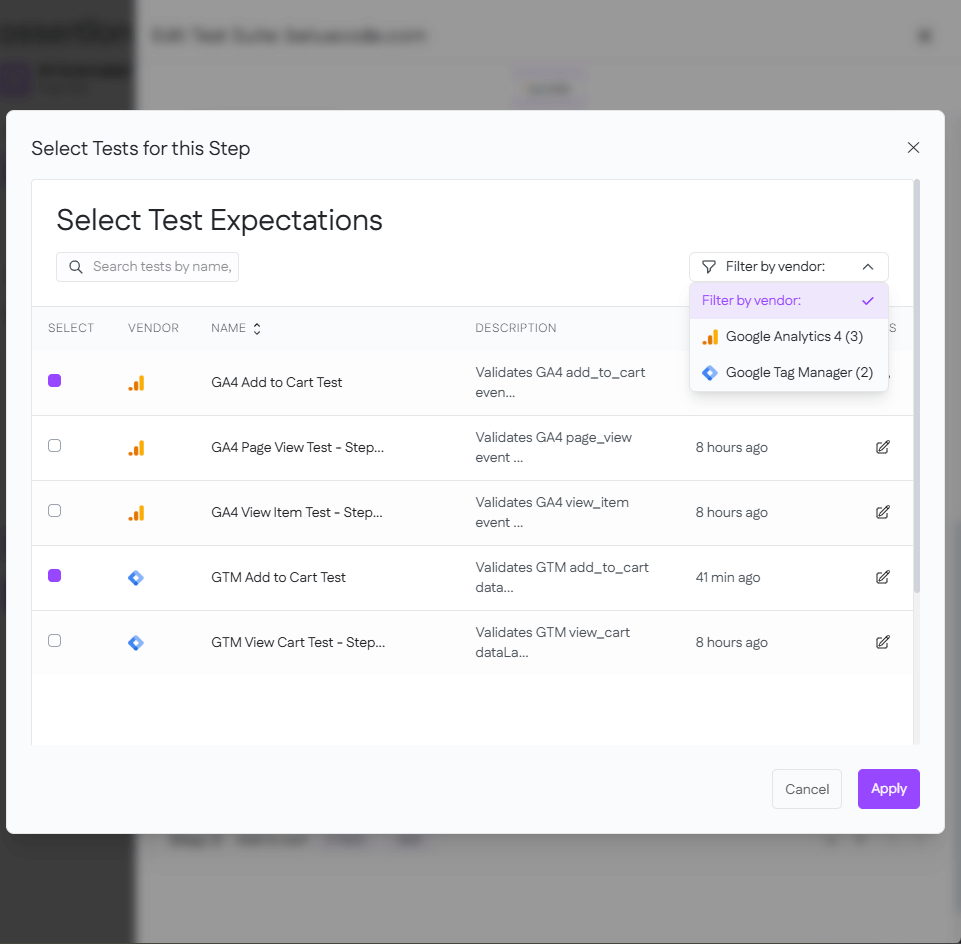961x944 pixels.
Task: Click the search tests by name input field
Action: pyautogui.click(x=160, y=267)
